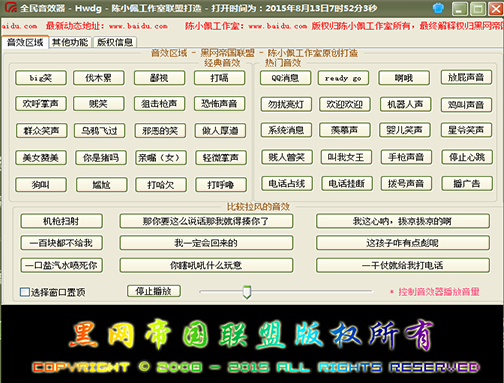Image resolution: width=504 pixels, height=383 pixels.
Task: Click the 手枪声音 button
Action: 406,157
